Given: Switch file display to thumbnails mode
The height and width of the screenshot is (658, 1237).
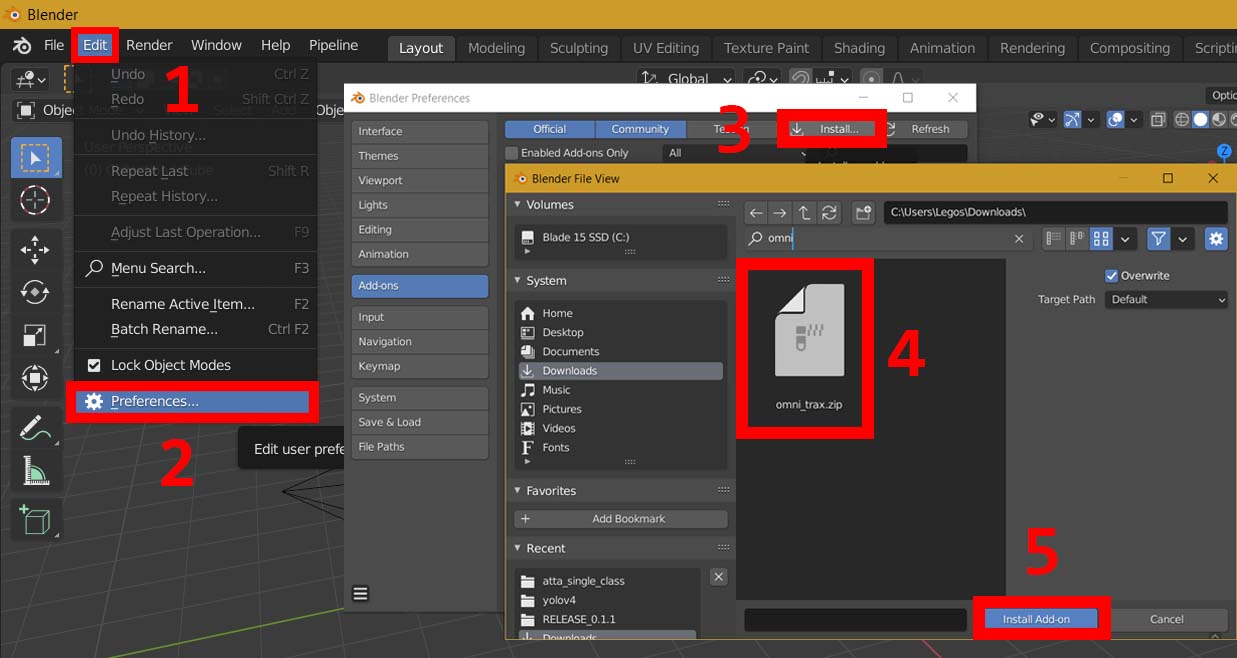Looking at the screenshot, I should pyautogui.click(x=1101, y=239).
